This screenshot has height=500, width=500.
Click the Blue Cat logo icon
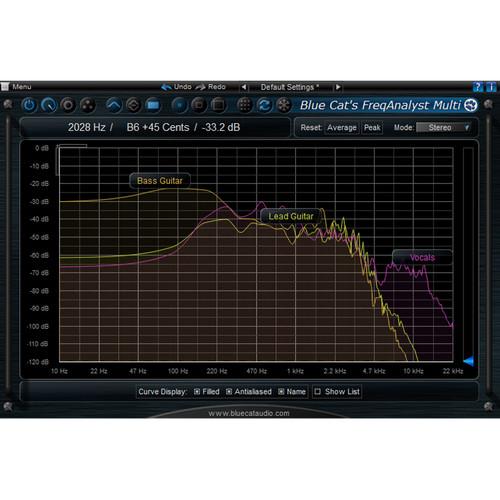471,105
